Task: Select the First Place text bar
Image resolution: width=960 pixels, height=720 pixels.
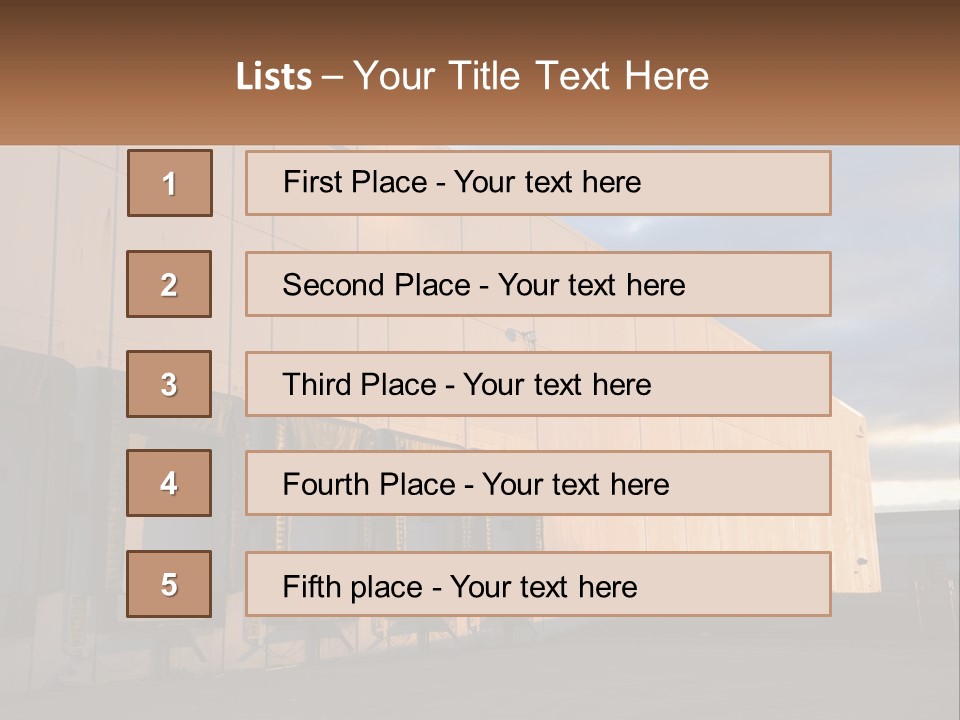Action: click(538, 183)
